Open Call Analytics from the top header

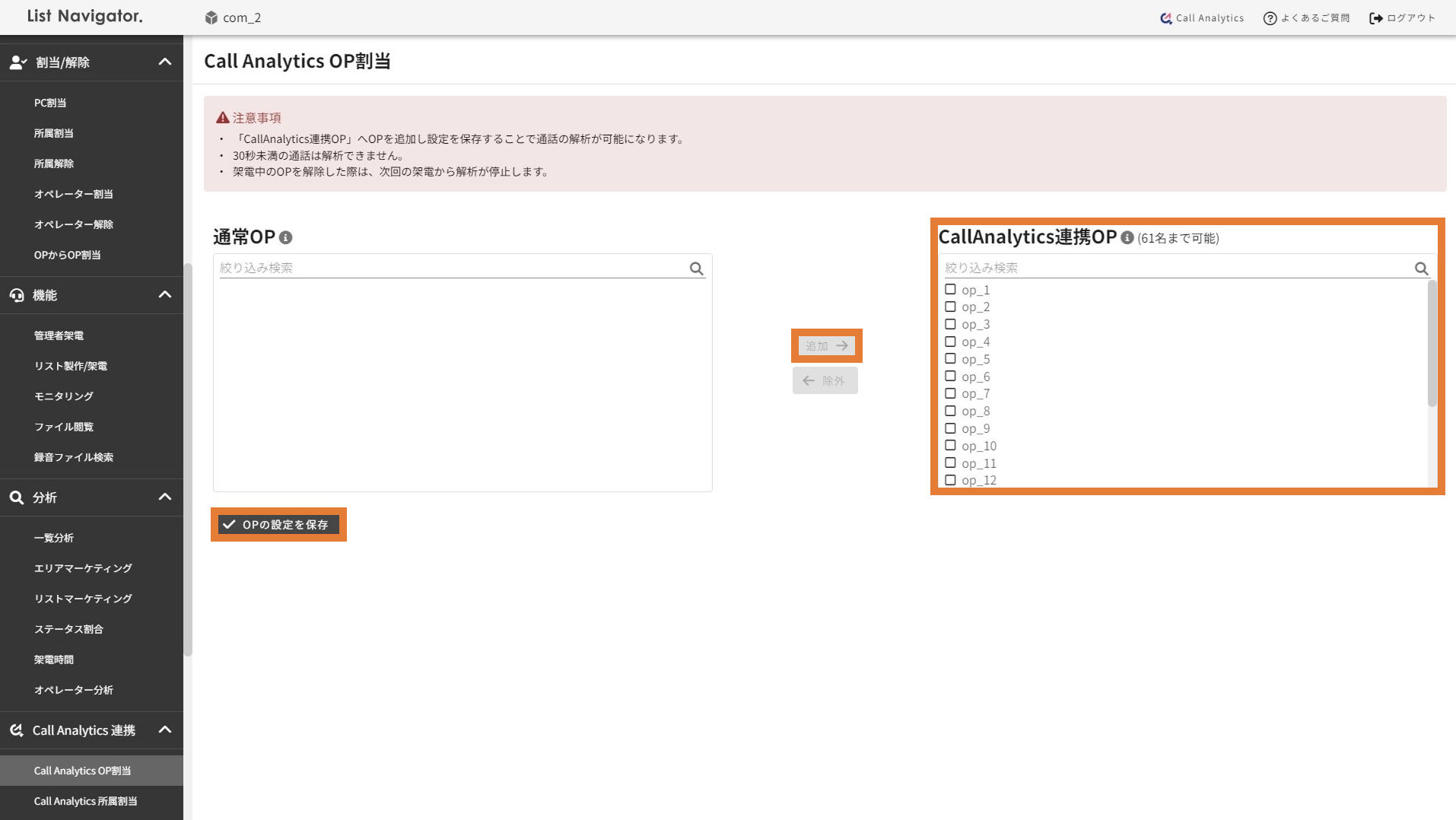(1202, 18)
